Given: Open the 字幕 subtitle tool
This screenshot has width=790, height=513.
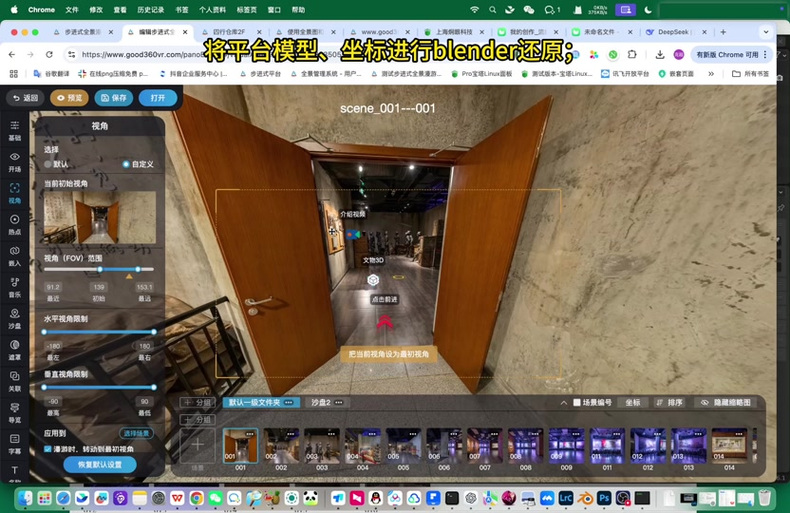Looking at the screenshot, I should tap(15, 443).
